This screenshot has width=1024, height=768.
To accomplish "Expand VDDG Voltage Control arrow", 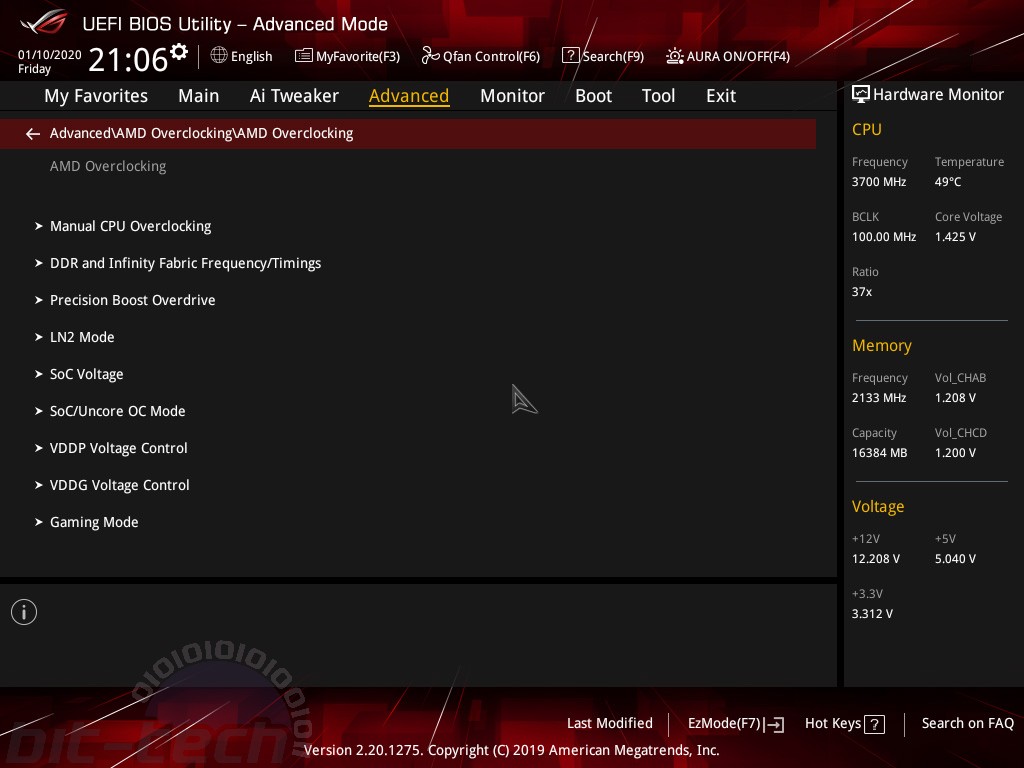I will [39, 485].
